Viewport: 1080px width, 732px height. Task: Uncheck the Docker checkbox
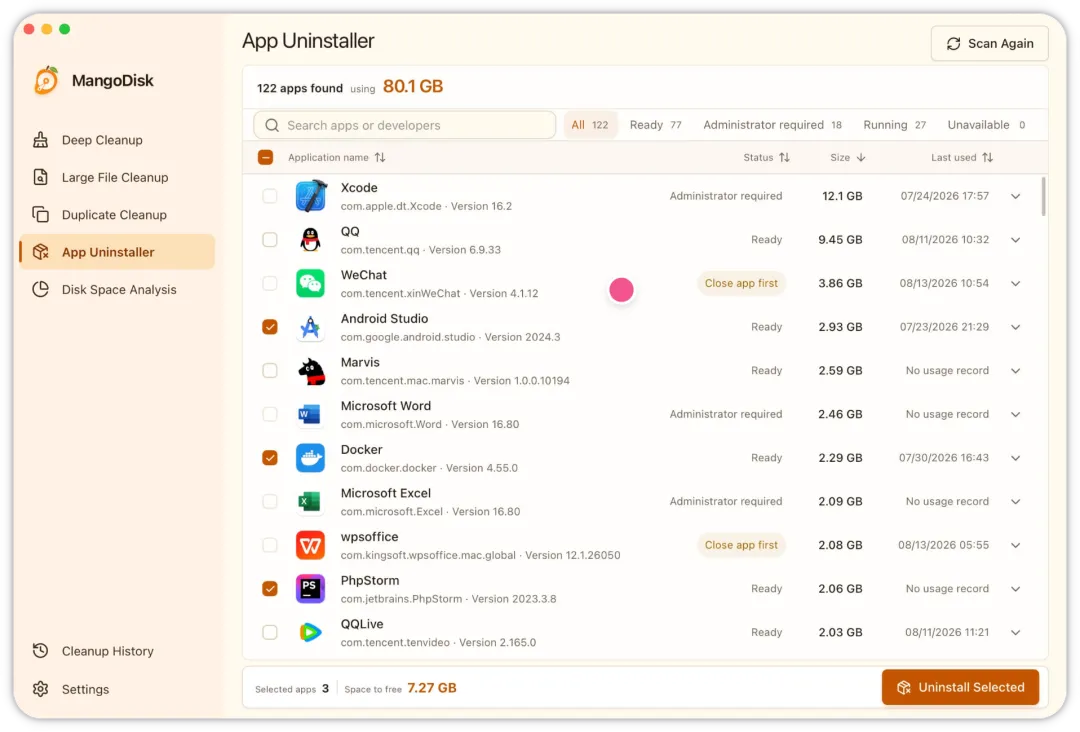(x=270, y=458)
